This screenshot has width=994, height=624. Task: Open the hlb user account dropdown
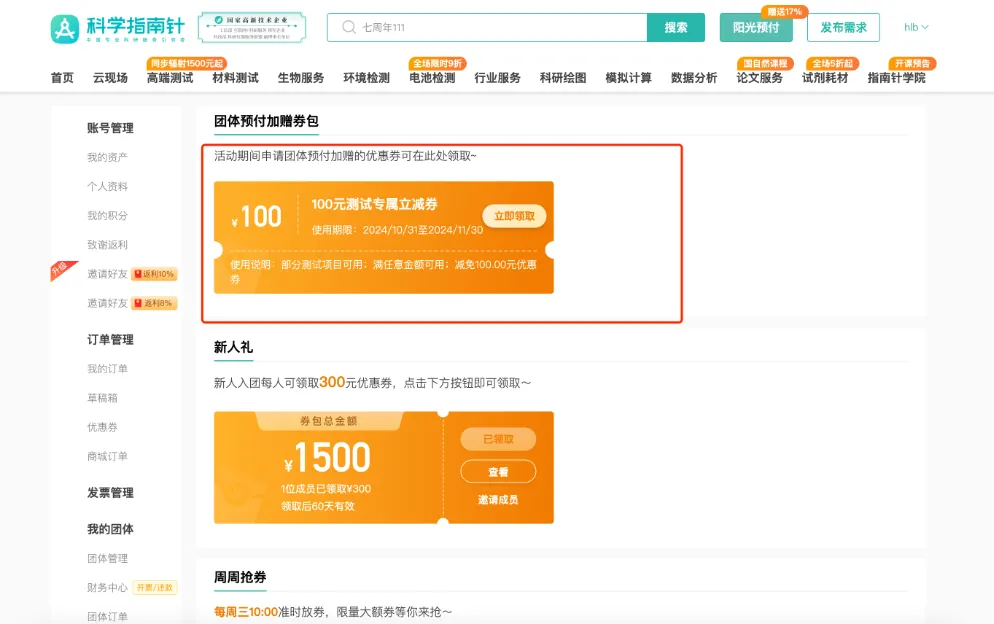pyautogui.click(x=916, y=28)
